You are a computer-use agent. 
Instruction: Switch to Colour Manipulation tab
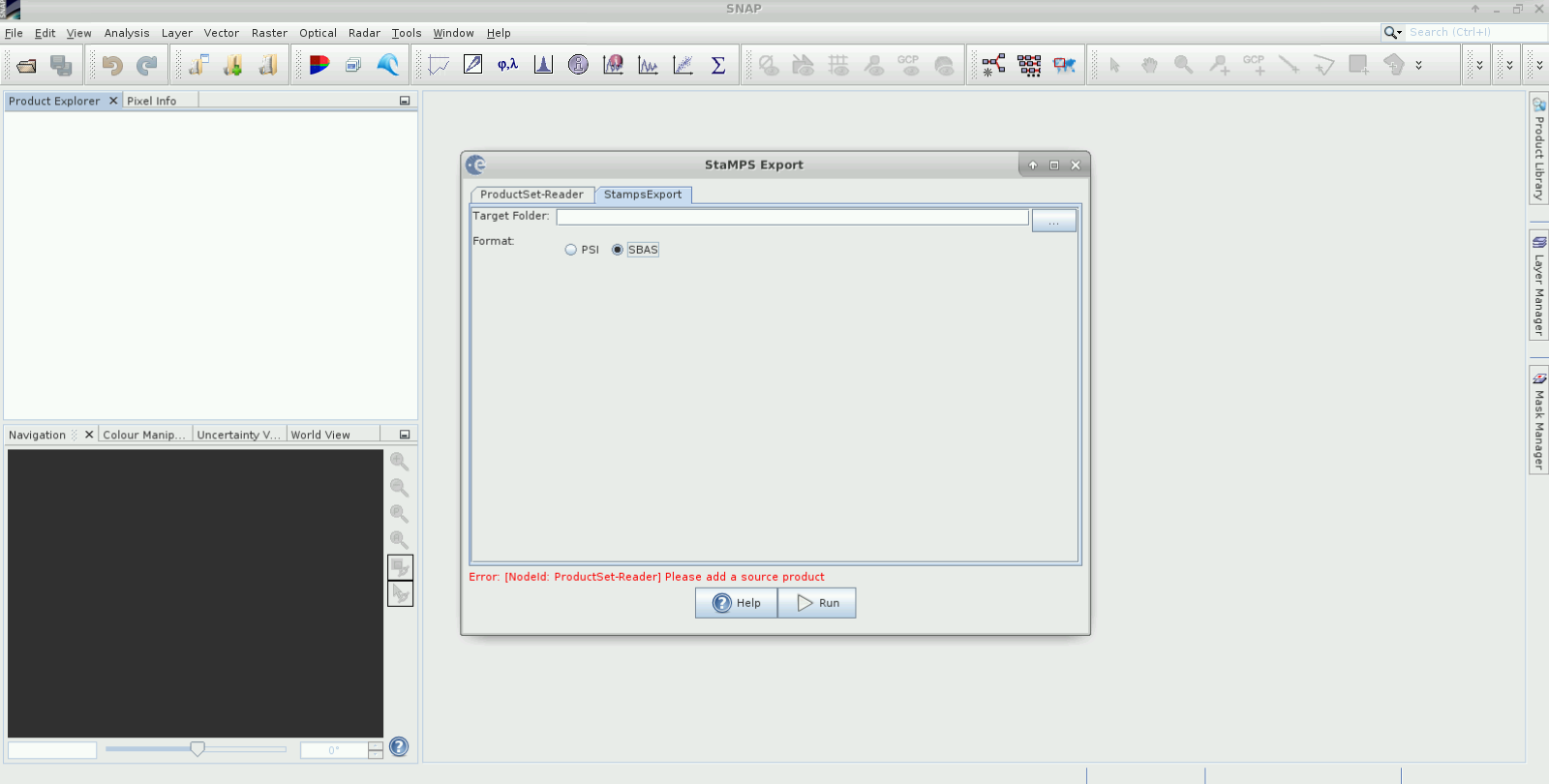coord(144,435)
